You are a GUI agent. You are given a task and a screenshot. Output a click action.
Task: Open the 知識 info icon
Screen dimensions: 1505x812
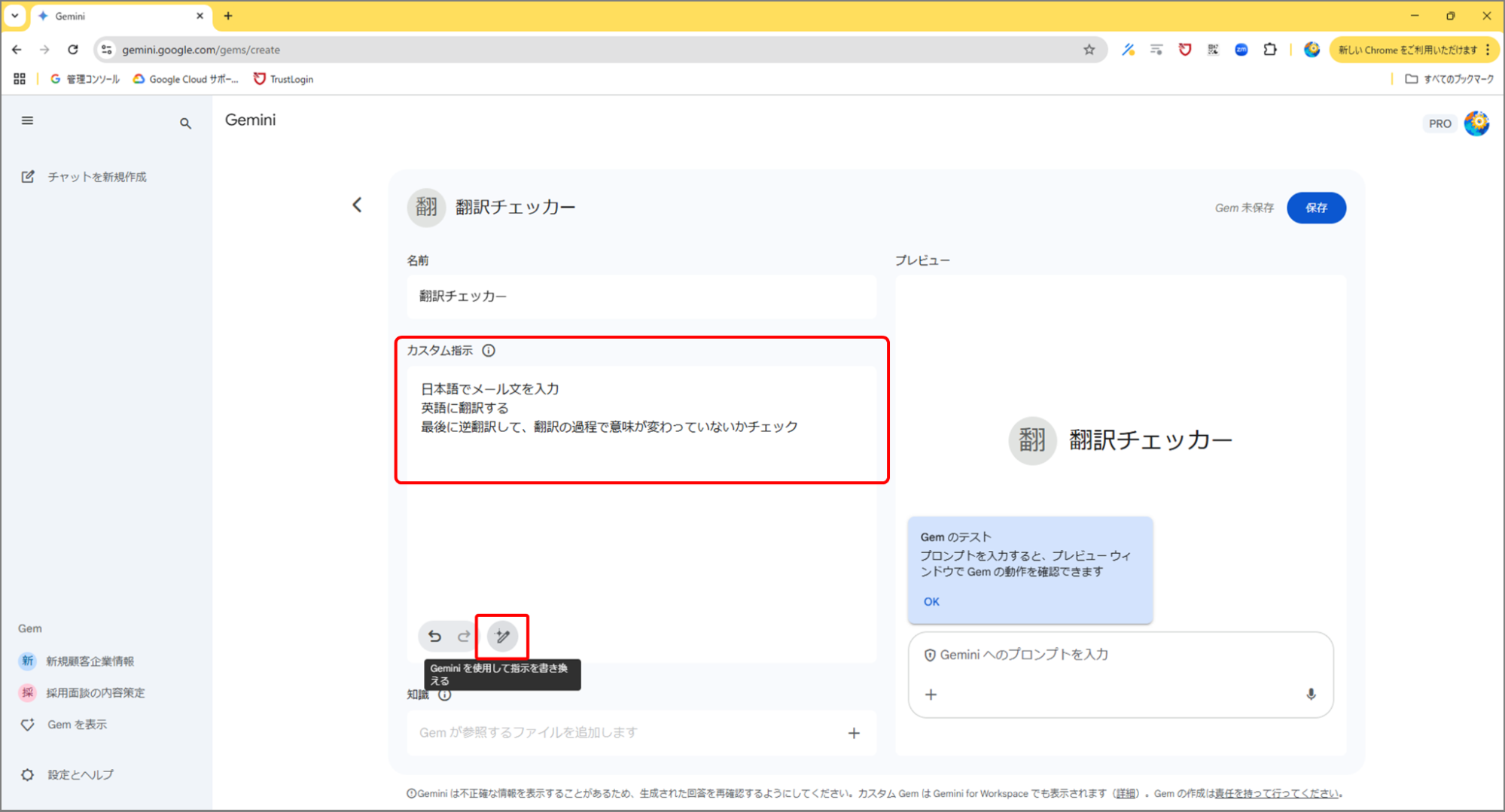click(445, 695)
